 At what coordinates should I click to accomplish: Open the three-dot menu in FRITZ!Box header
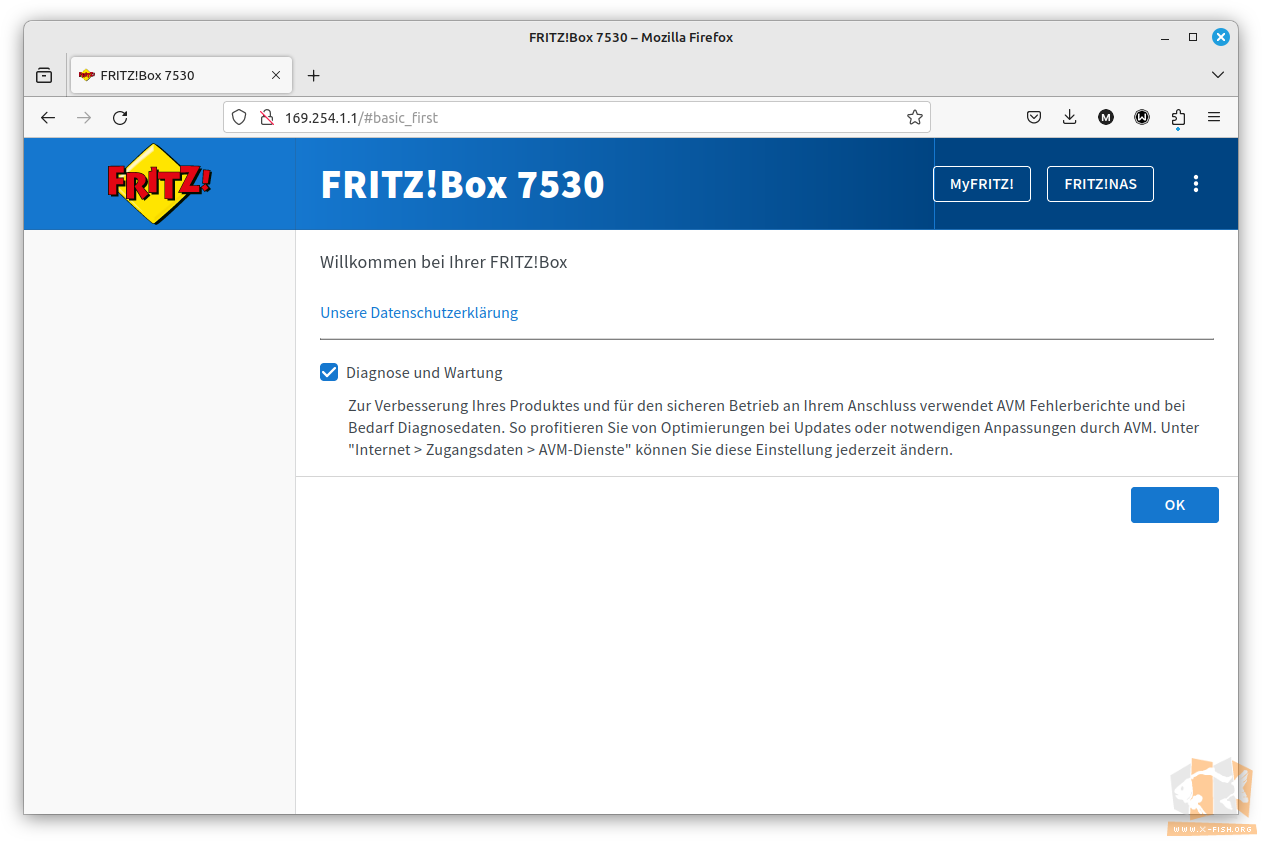tap(1196, 184)
